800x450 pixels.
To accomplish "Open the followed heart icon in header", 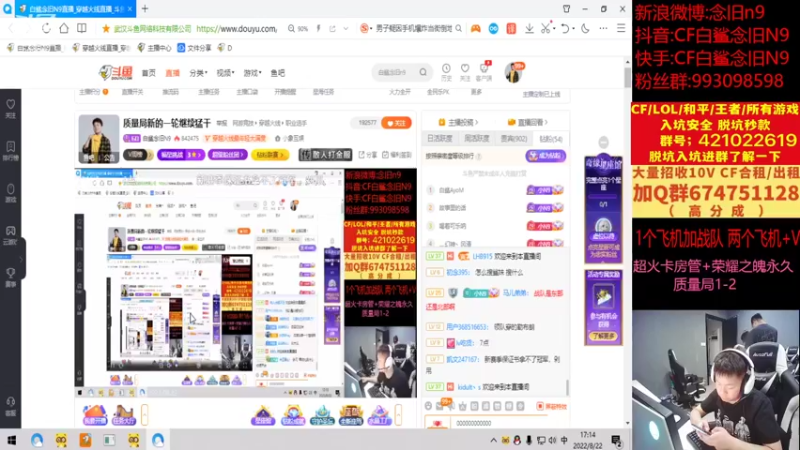I will (465, 72).
